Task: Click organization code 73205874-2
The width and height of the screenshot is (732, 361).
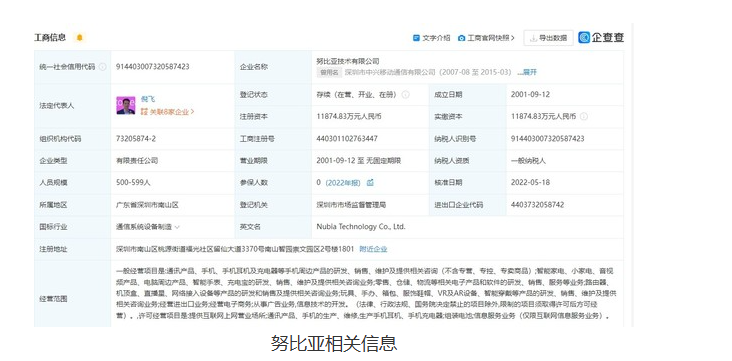Action: tap(136, 139)
